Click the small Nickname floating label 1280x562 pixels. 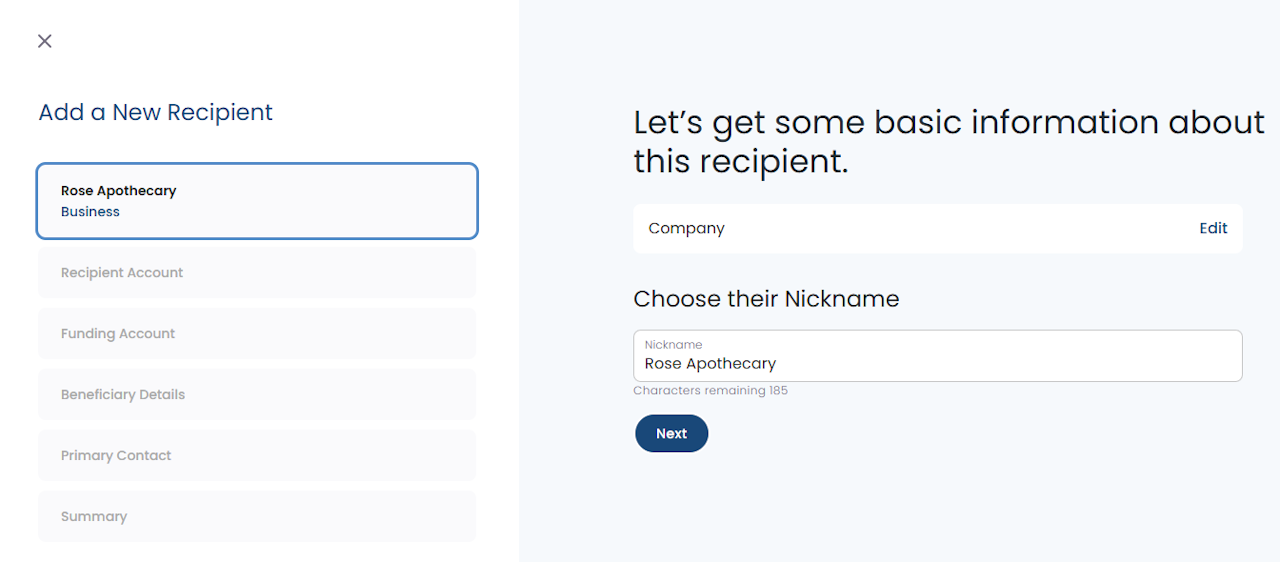pos(673,345)
